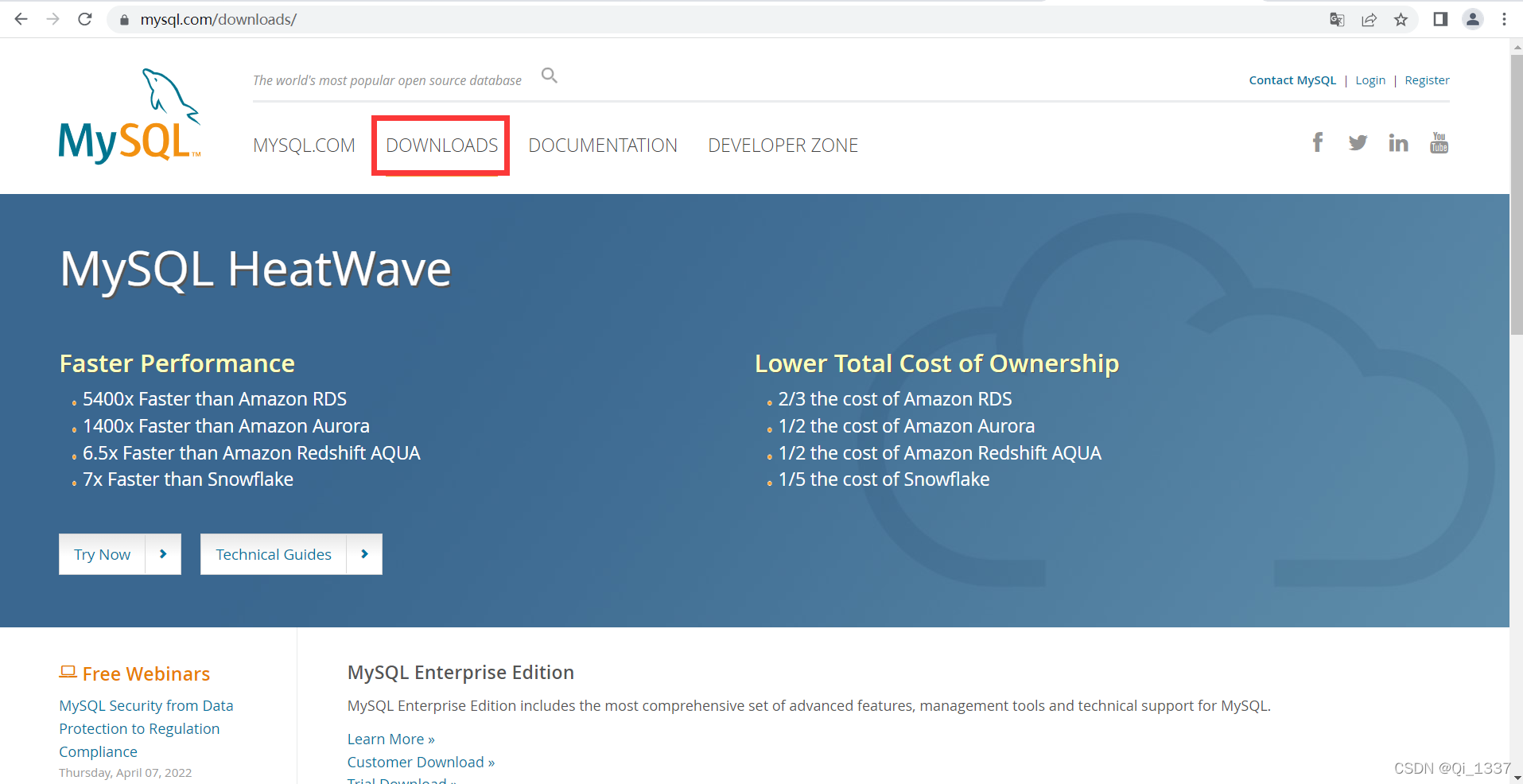The width and height of the screenshot is (1523, 784).
Task: Click the site search magnifier icon
Action: click(x=549, y=76)
